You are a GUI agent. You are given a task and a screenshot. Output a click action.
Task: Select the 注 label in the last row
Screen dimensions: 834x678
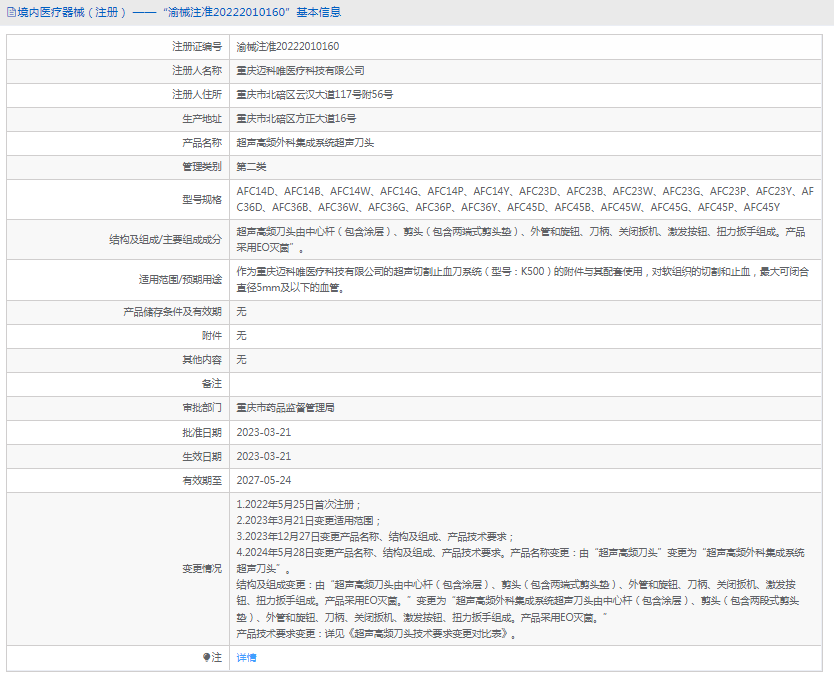217,658
